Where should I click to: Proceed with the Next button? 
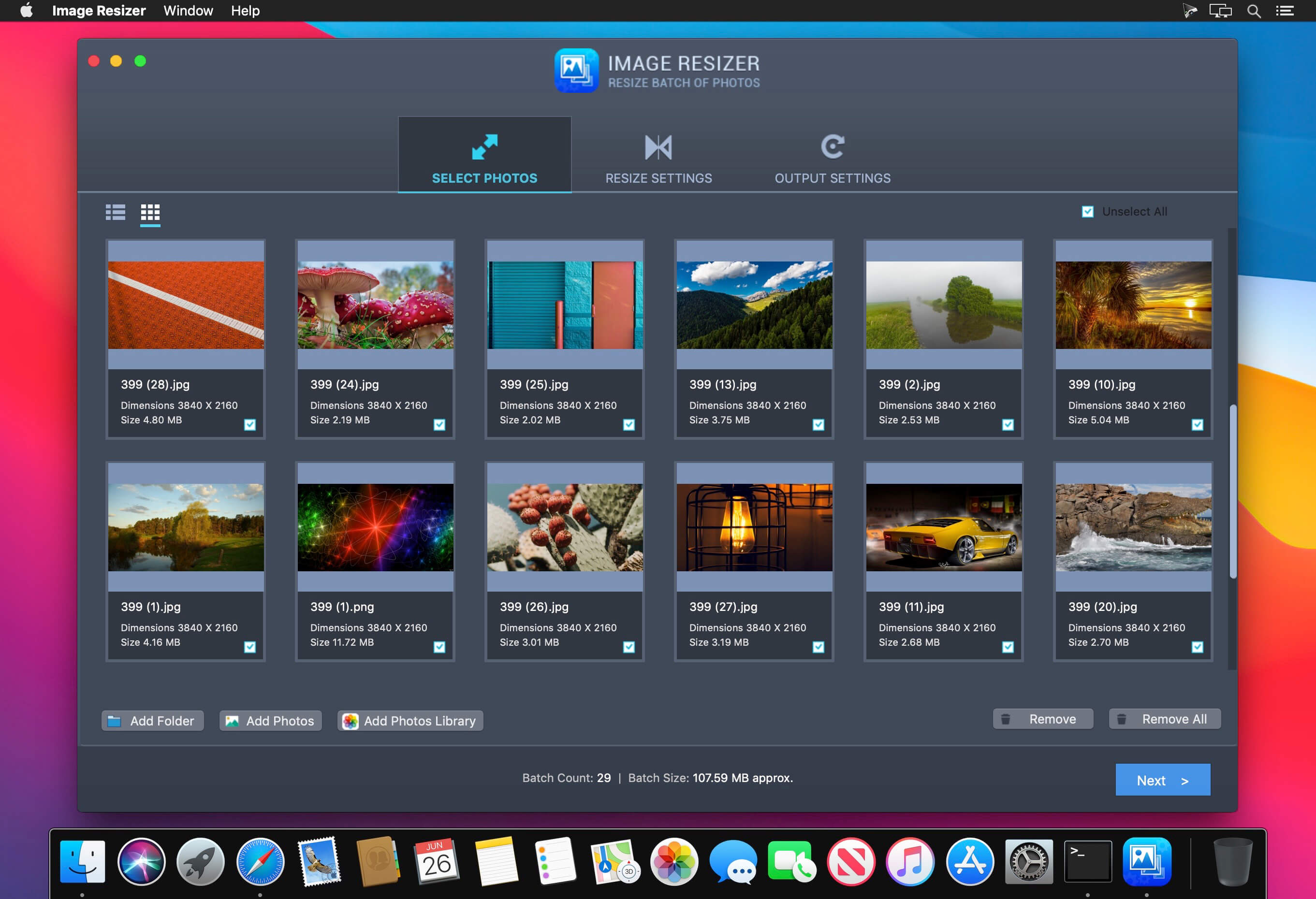coord(1163,780)
